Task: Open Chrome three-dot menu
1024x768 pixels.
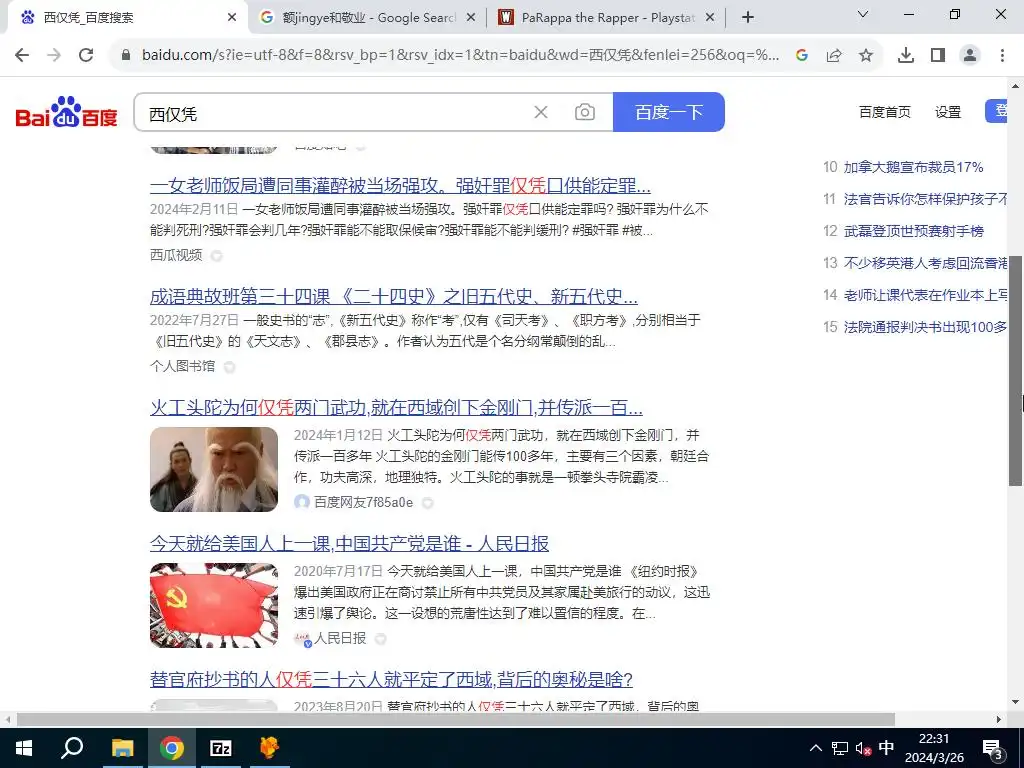Action: coord(1002,56)
